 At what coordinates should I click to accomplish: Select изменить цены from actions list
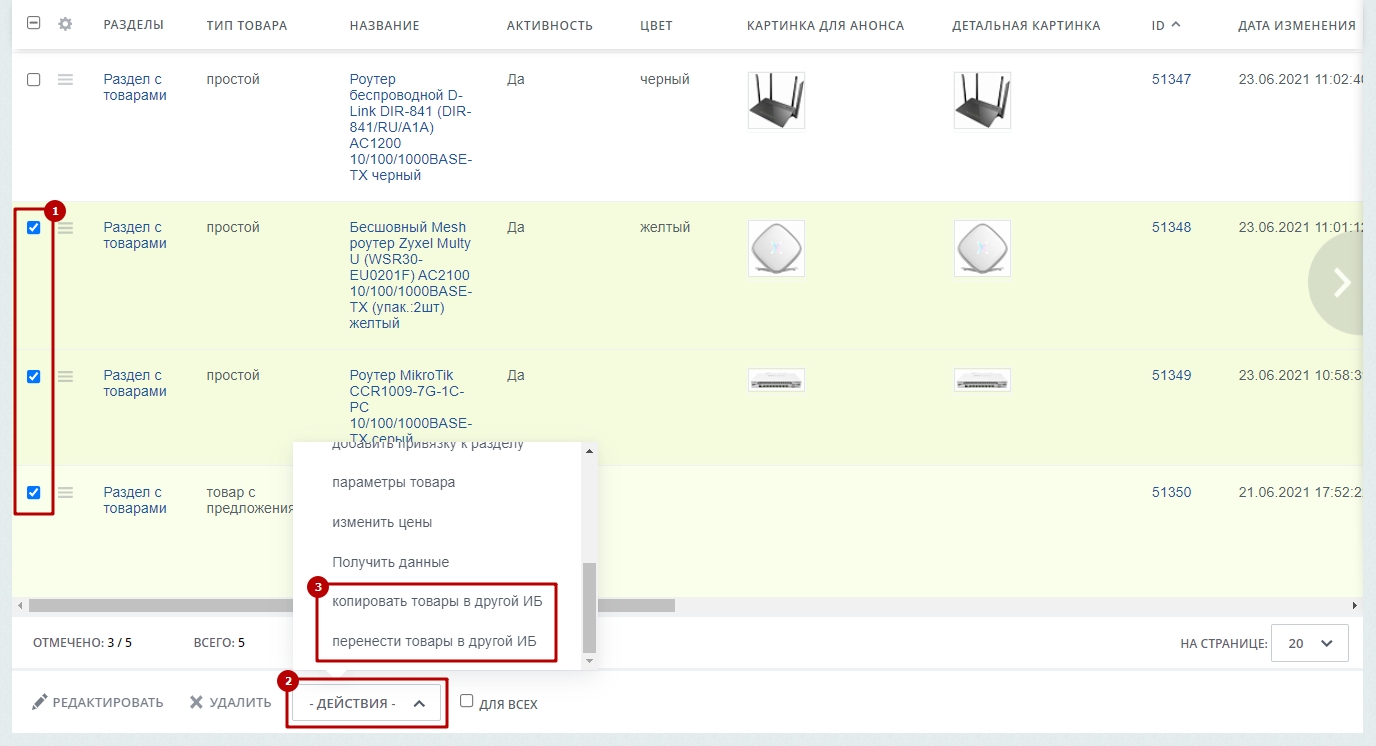pyautogui.click(x=382, y=522)
